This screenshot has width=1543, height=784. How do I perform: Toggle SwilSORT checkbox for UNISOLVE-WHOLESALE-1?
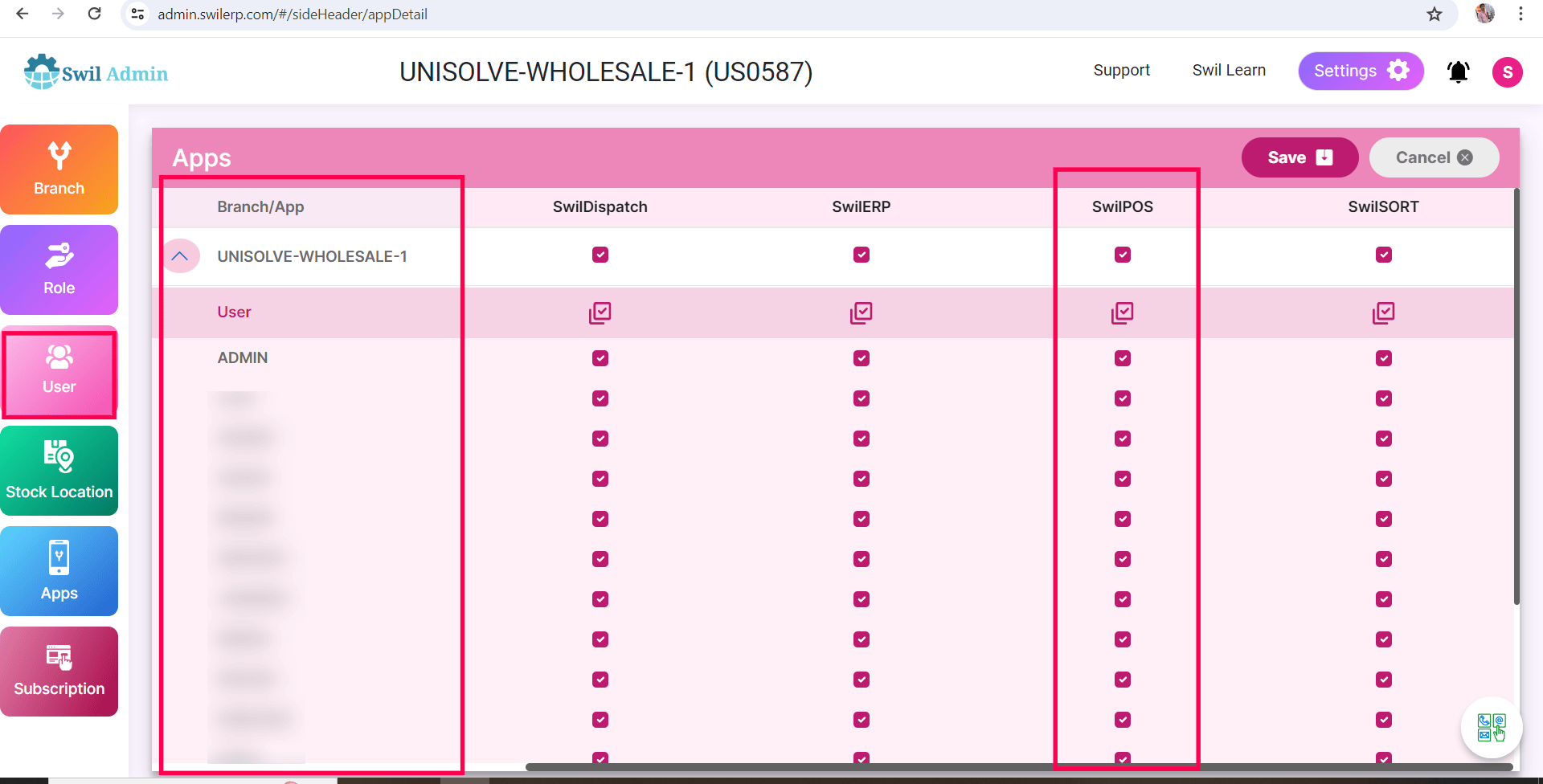coord(1384,255)
